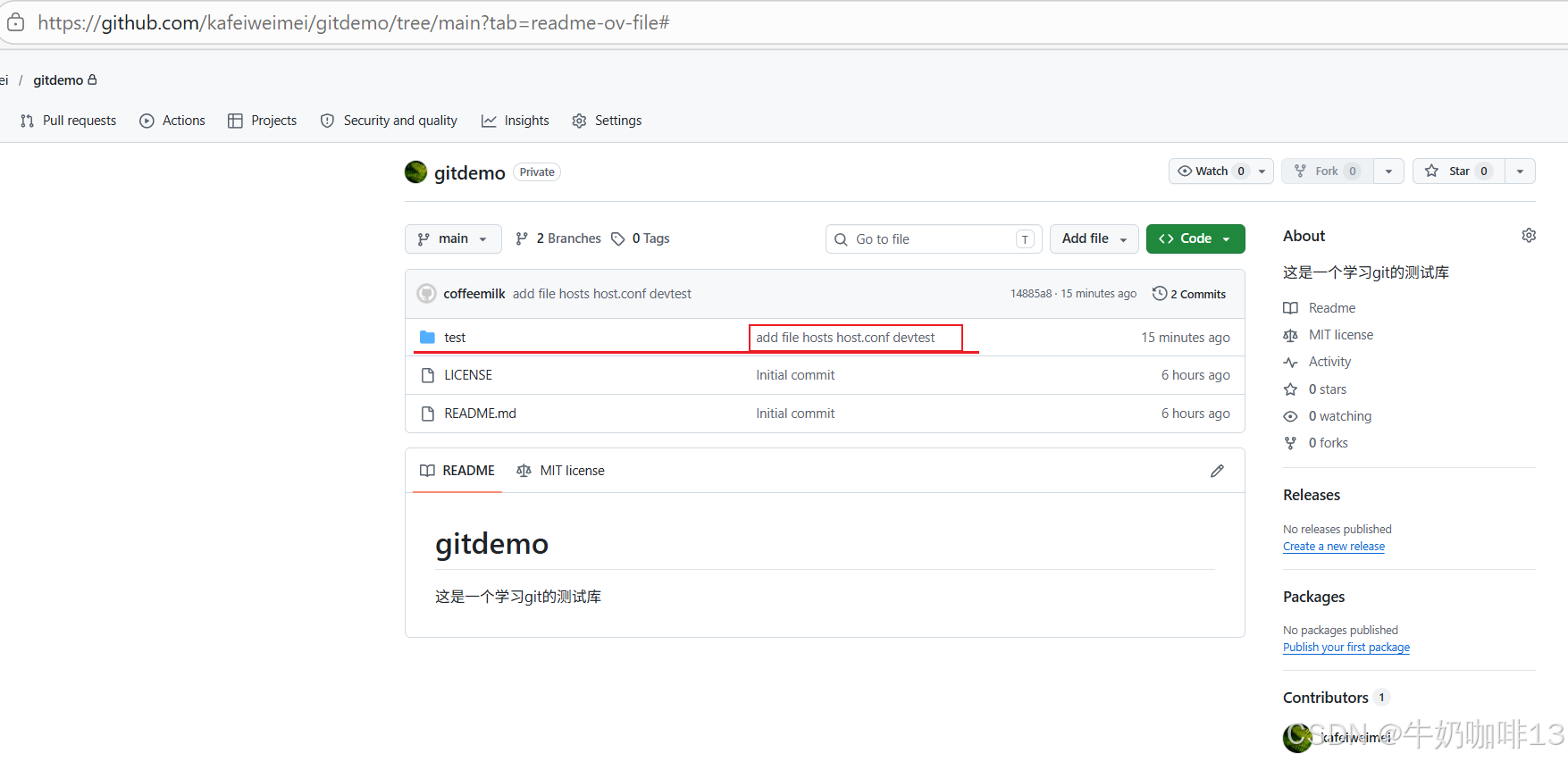Star the gitdemo repository
This screenshot has height=761, width=1568.
point(1458,171)
